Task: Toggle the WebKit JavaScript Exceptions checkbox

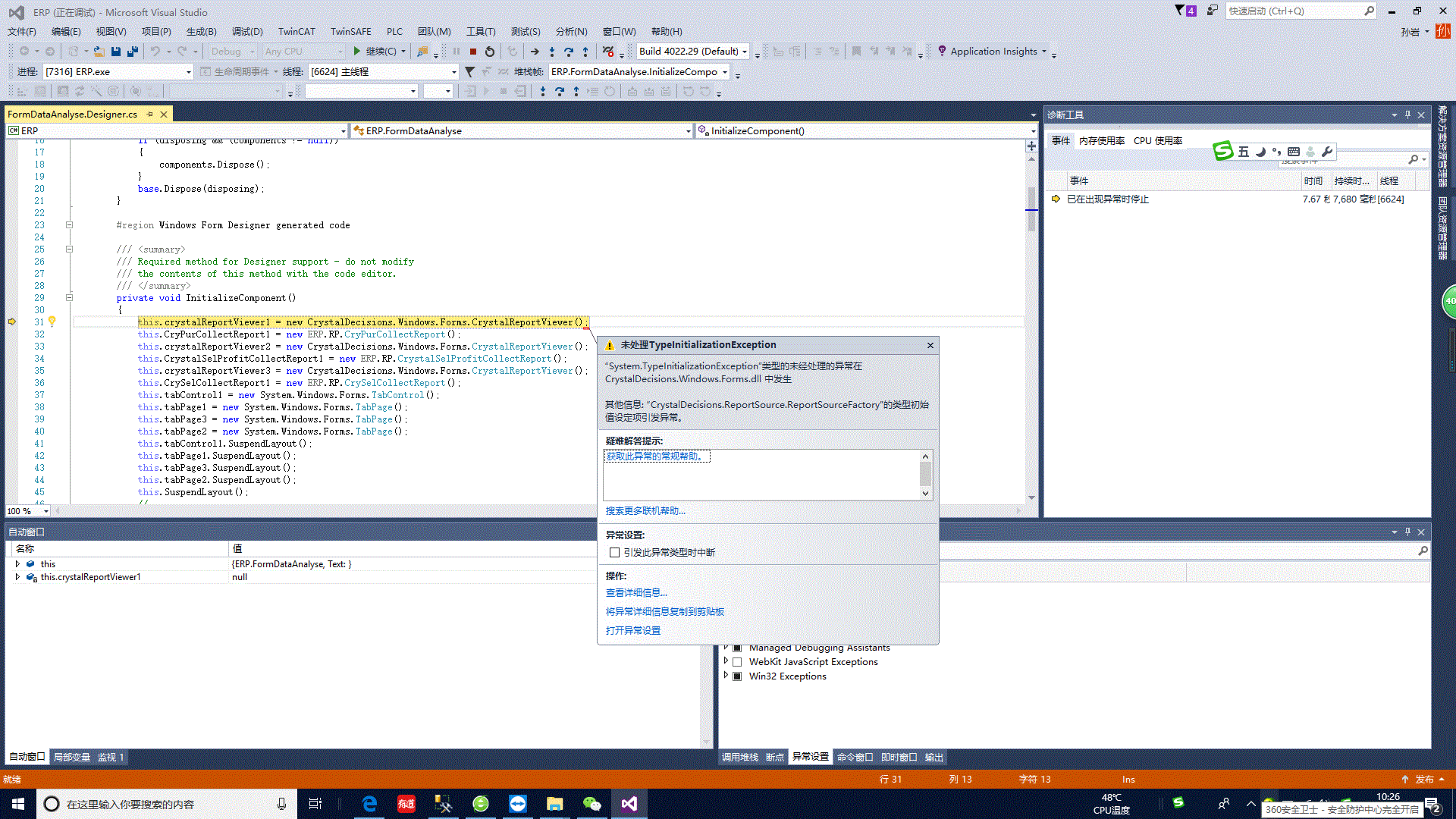Action: pyautogui.click(x=737, y=662)
